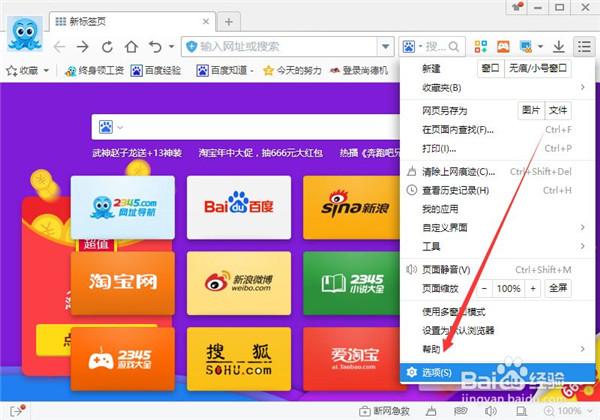Click the hamburger main menu icon

coord(584,46)
